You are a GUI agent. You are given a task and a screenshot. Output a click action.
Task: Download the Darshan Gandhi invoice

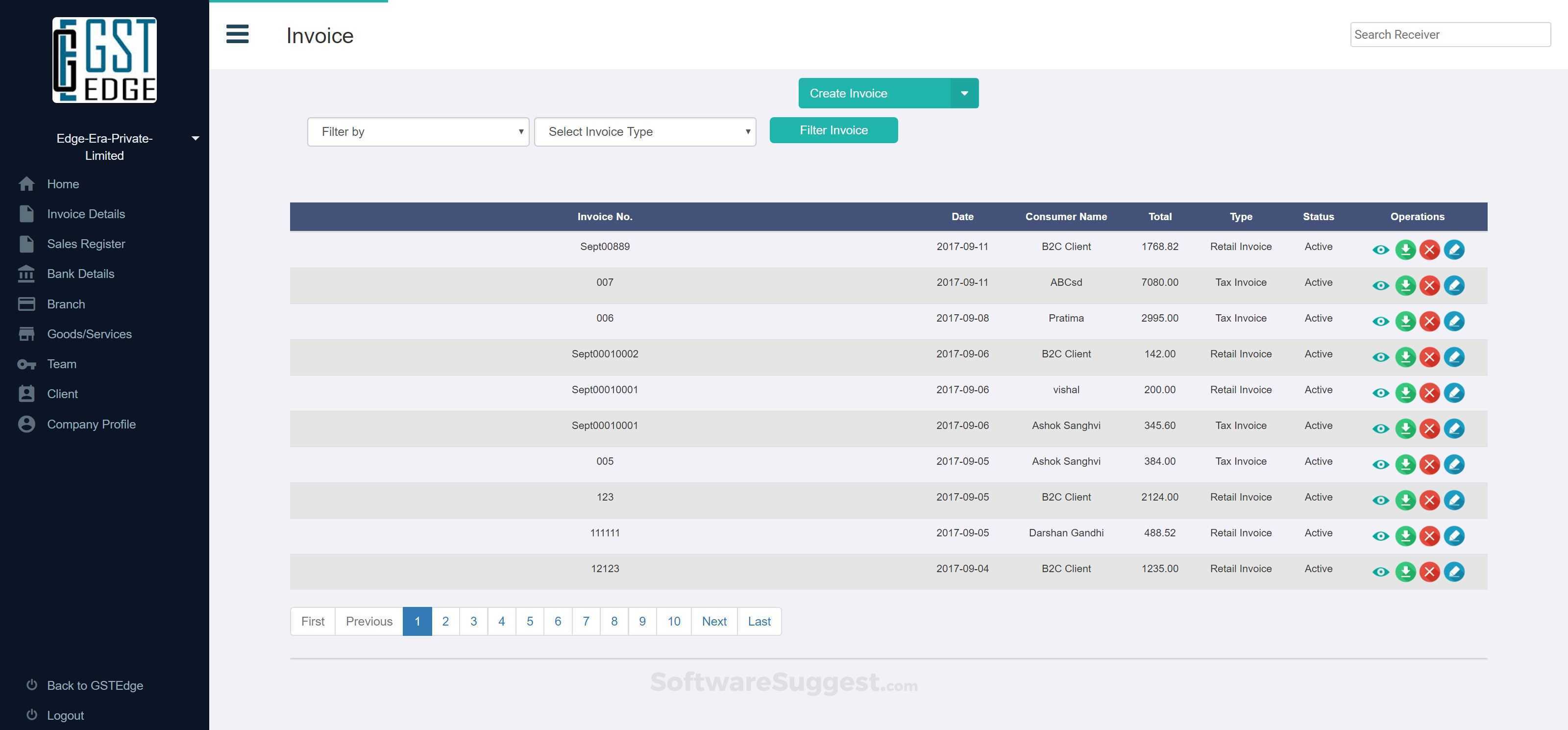[1405, 536]
